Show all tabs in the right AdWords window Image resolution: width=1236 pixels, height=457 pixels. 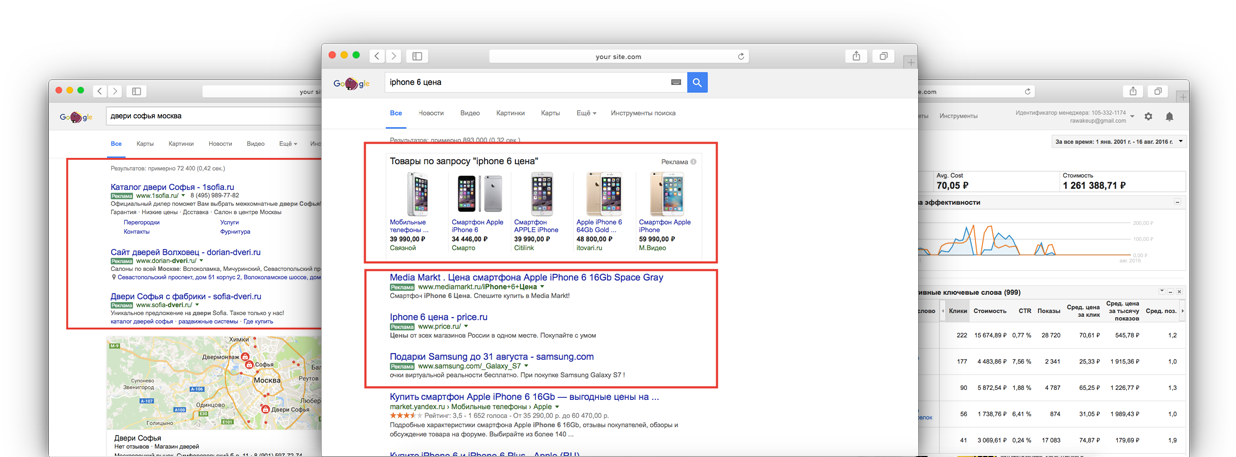(1158, 91)
